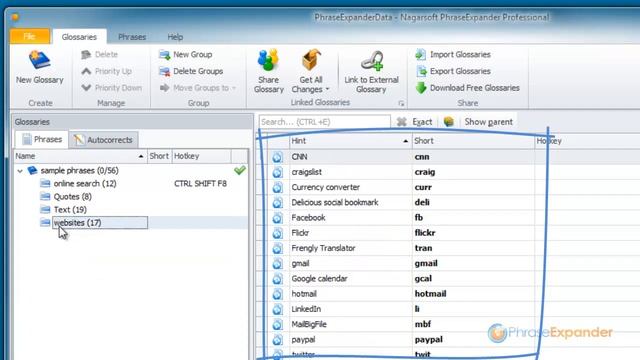Image resolution: width=640 pixels, height=360 pixels.
Task: Click the Short column header in glossaries panel
Action: (159, 156)
